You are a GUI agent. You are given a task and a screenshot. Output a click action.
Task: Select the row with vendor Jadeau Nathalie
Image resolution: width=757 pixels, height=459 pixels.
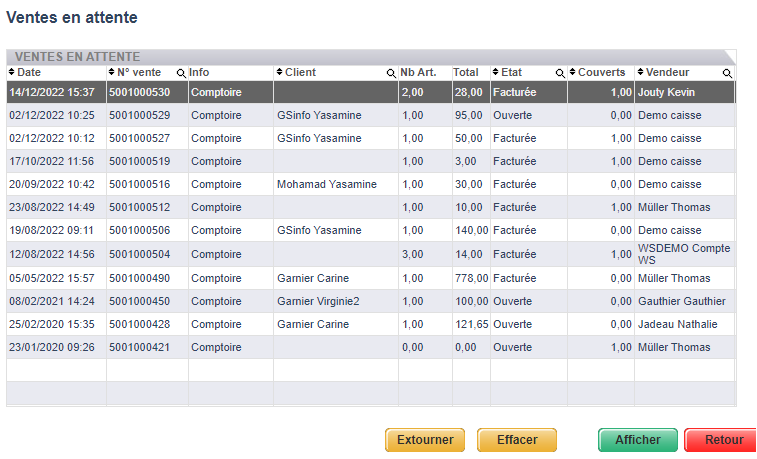[x=677, y=325]
